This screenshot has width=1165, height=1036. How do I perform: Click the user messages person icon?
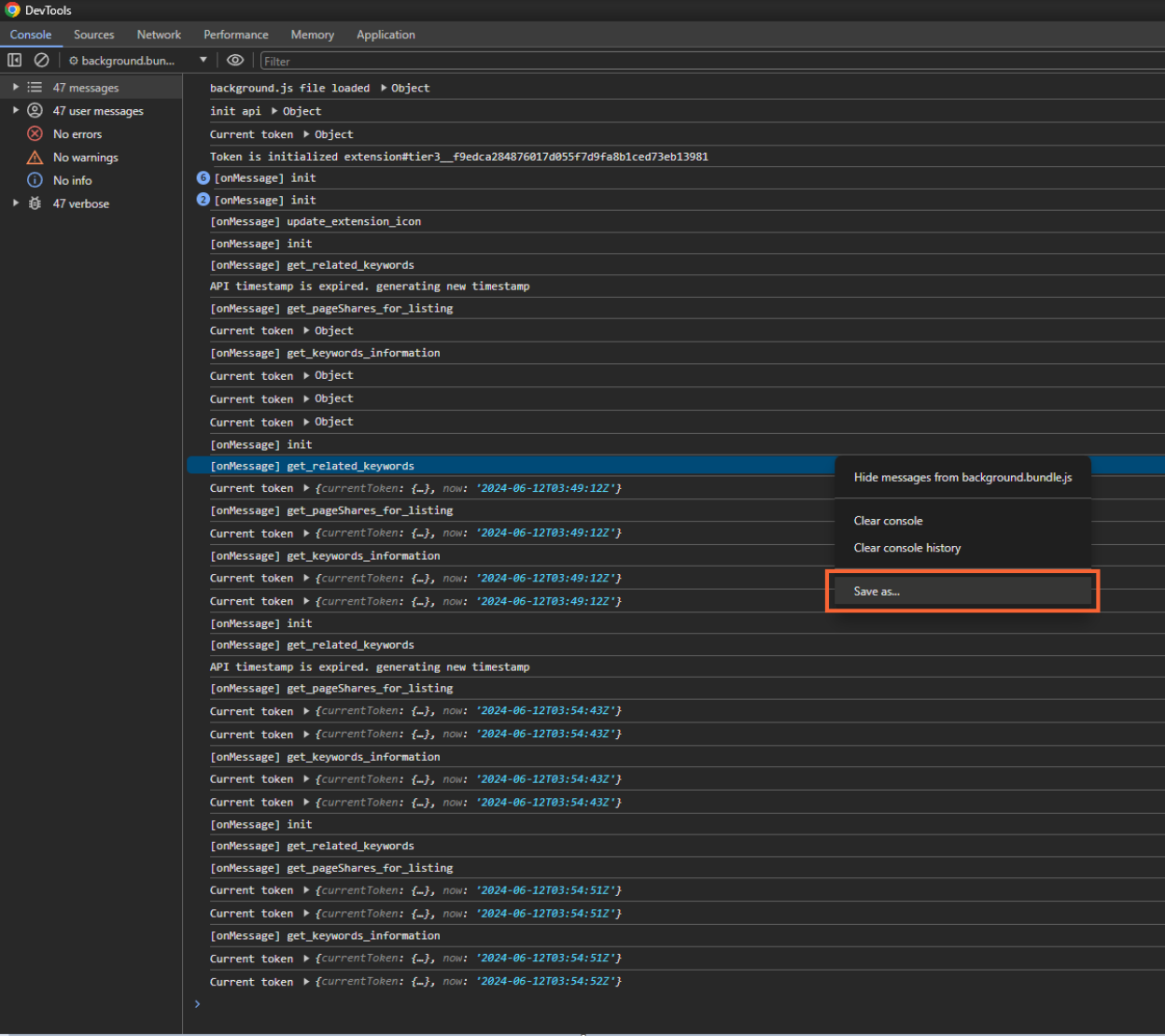point(35,110)
